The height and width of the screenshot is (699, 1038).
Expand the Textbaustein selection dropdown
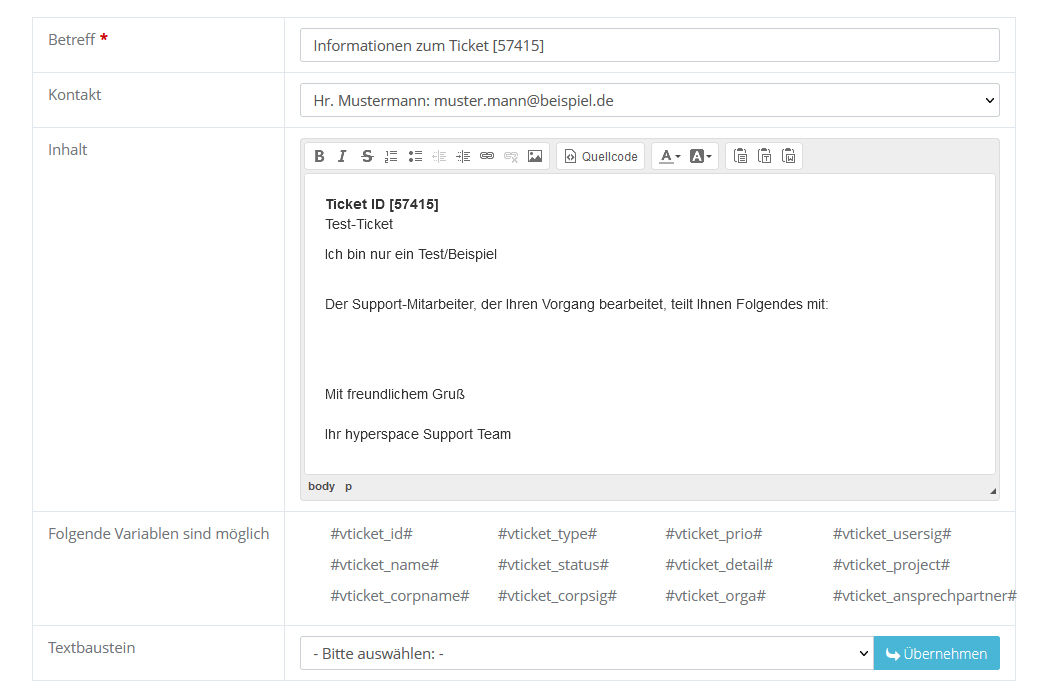(x=586, y=653)
